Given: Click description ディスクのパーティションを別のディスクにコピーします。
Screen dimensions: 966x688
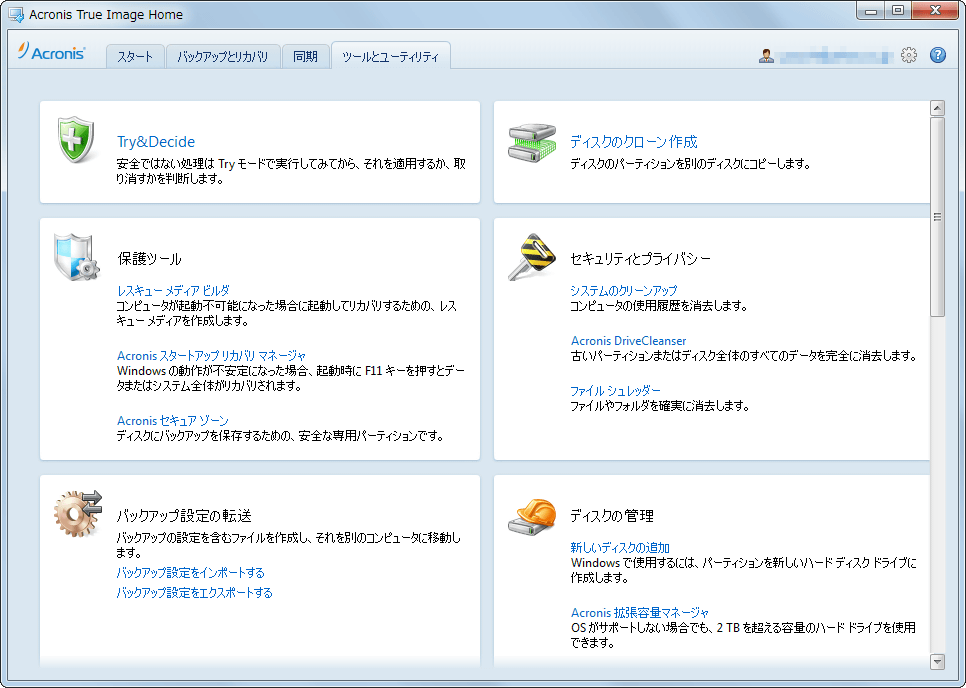Looking at the screenshot, I should [x=690, y=164].
